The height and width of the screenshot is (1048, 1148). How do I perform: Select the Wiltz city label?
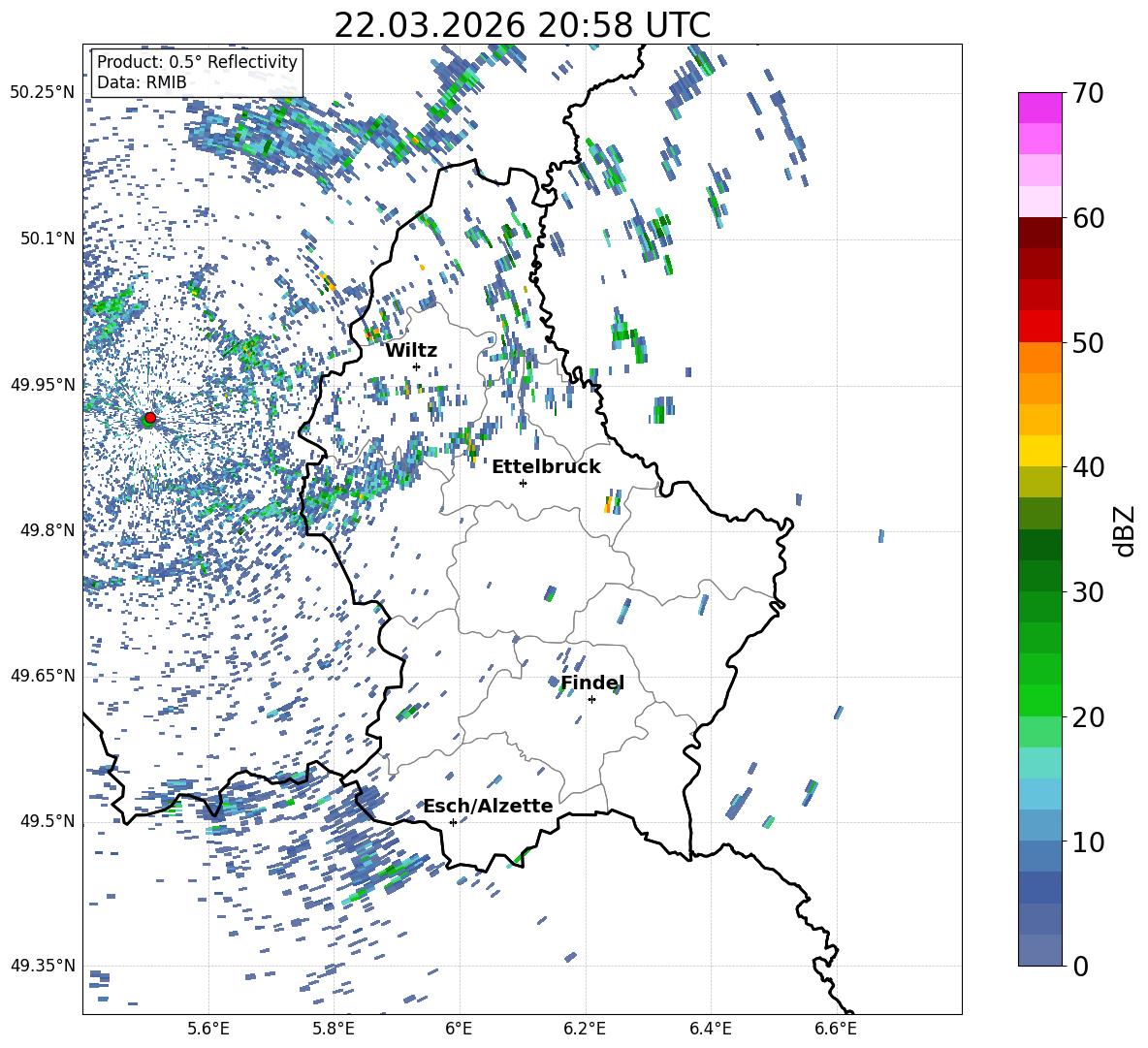pyautogui.click(x=411, y=350)
